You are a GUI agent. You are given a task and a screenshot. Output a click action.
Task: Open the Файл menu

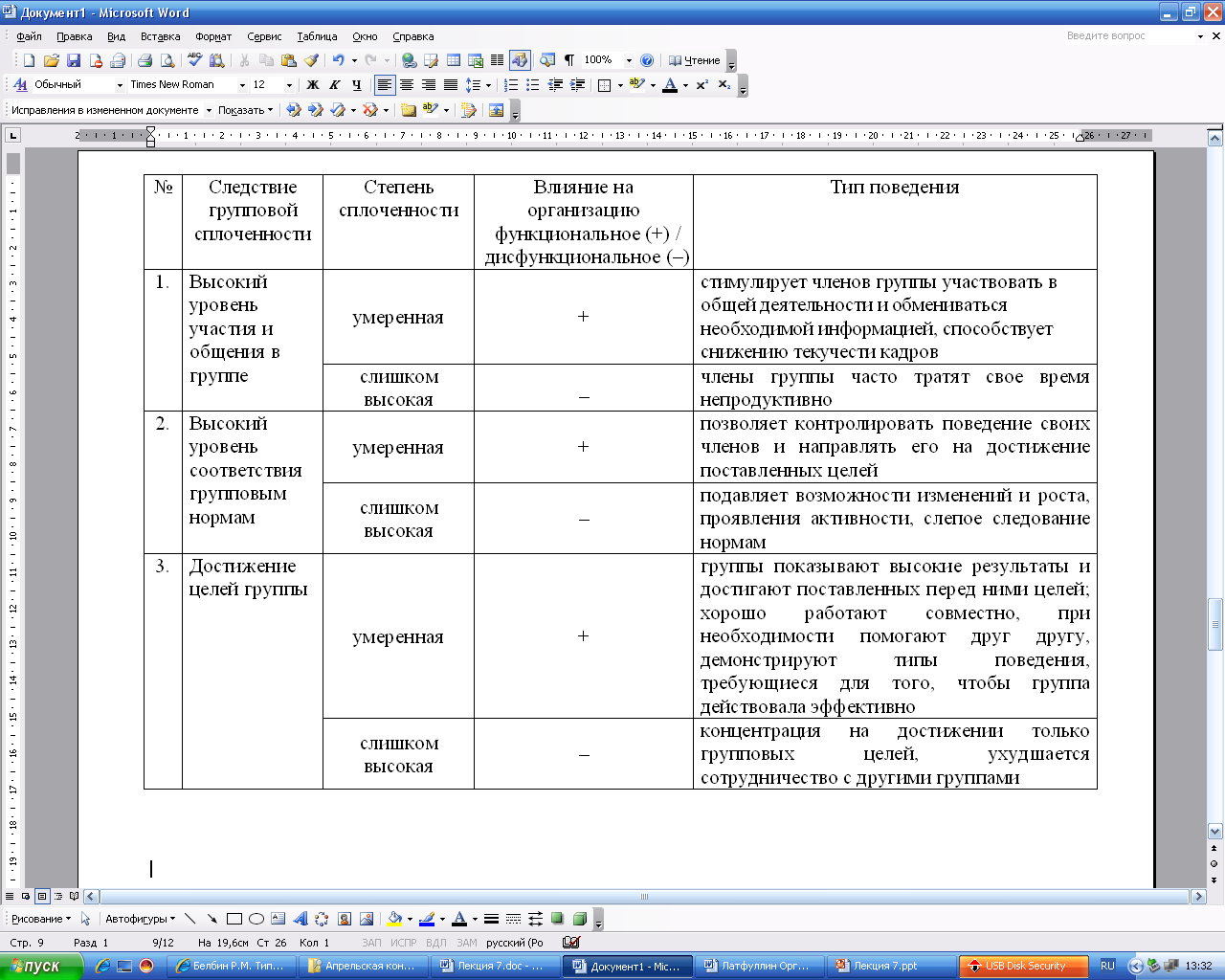[30, 36]
